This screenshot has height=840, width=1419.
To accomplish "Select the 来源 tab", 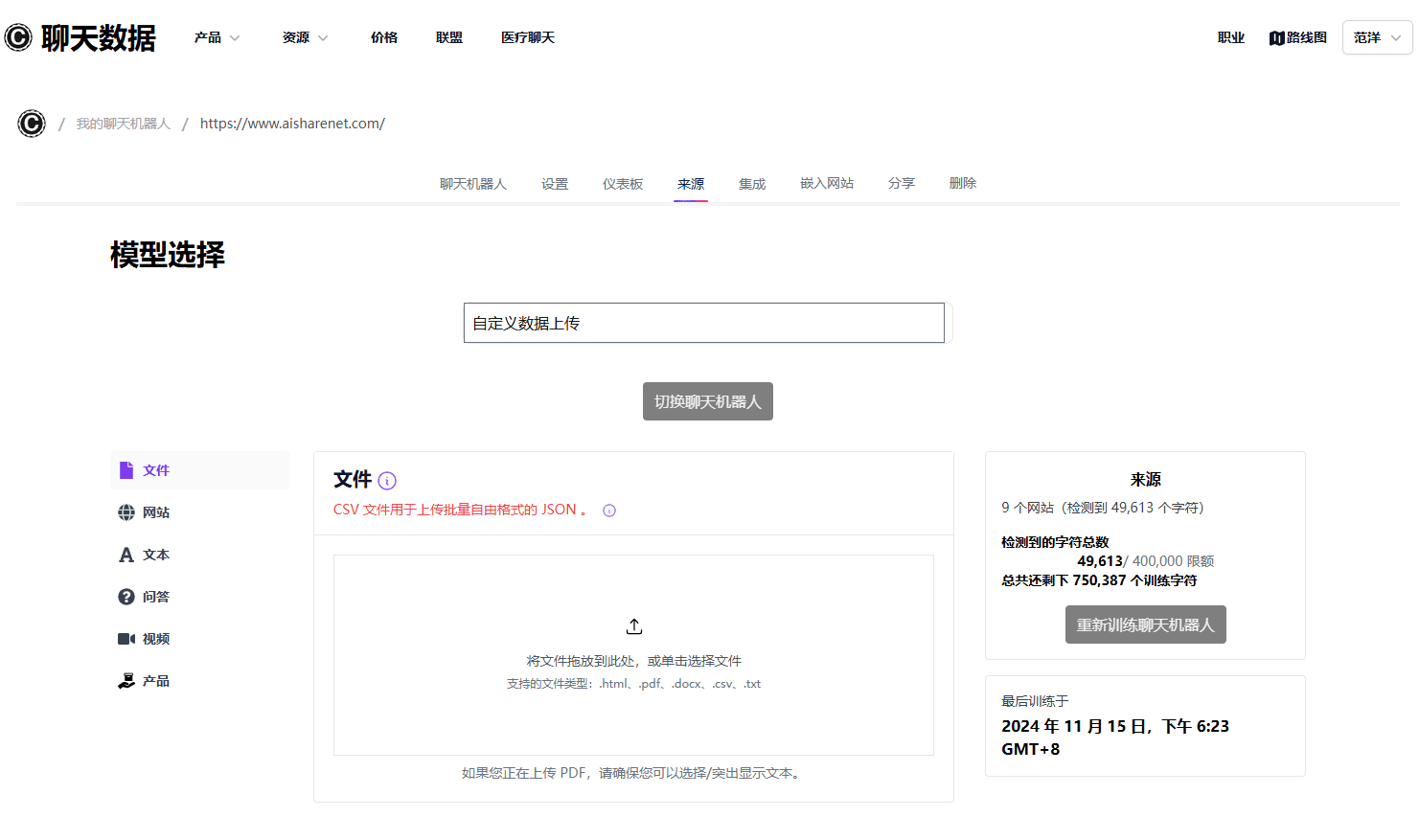I will [x=691, y=184].
